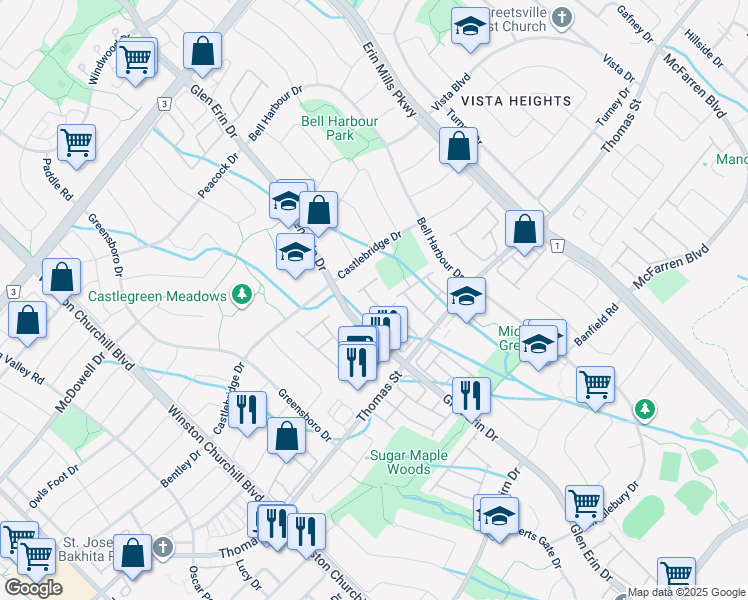The image size is (748, 600).
Task: Click the Bell Harbour Park label
Action: [341, 127]
